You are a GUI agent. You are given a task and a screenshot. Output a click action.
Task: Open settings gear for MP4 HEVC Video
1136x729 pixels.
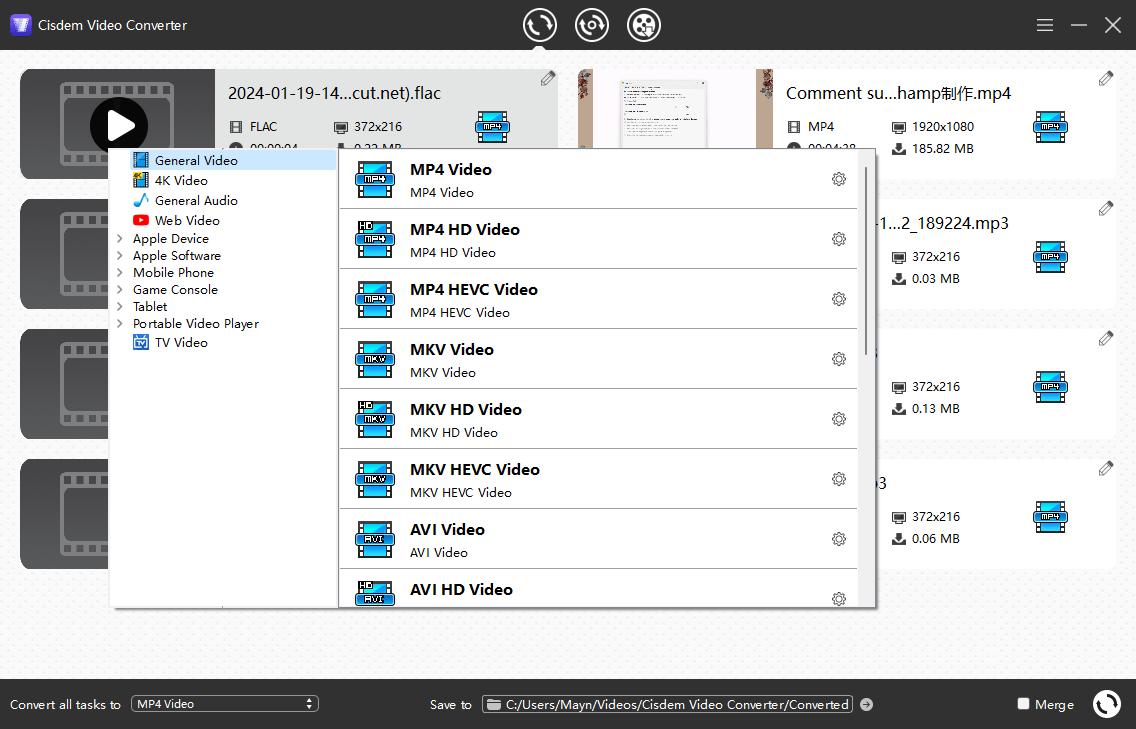(x=839, y=299)
